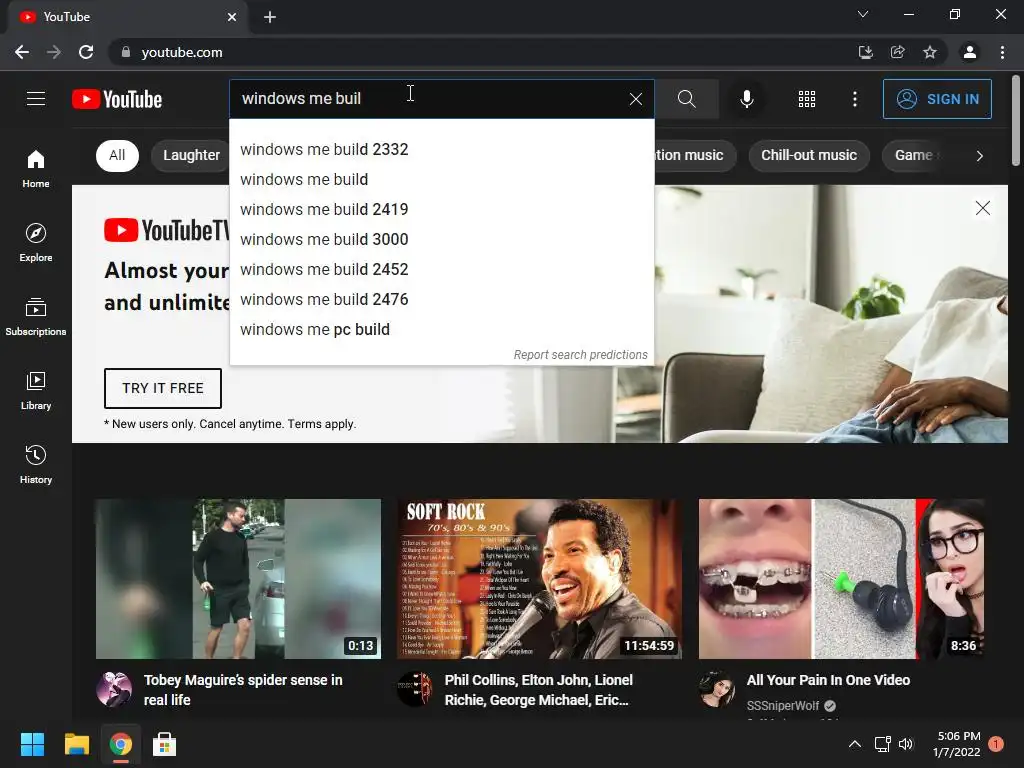The width and height of the screenshot is (1024, 768).
Task: Go forward in the browser
Action: click(x=54, y=52)
